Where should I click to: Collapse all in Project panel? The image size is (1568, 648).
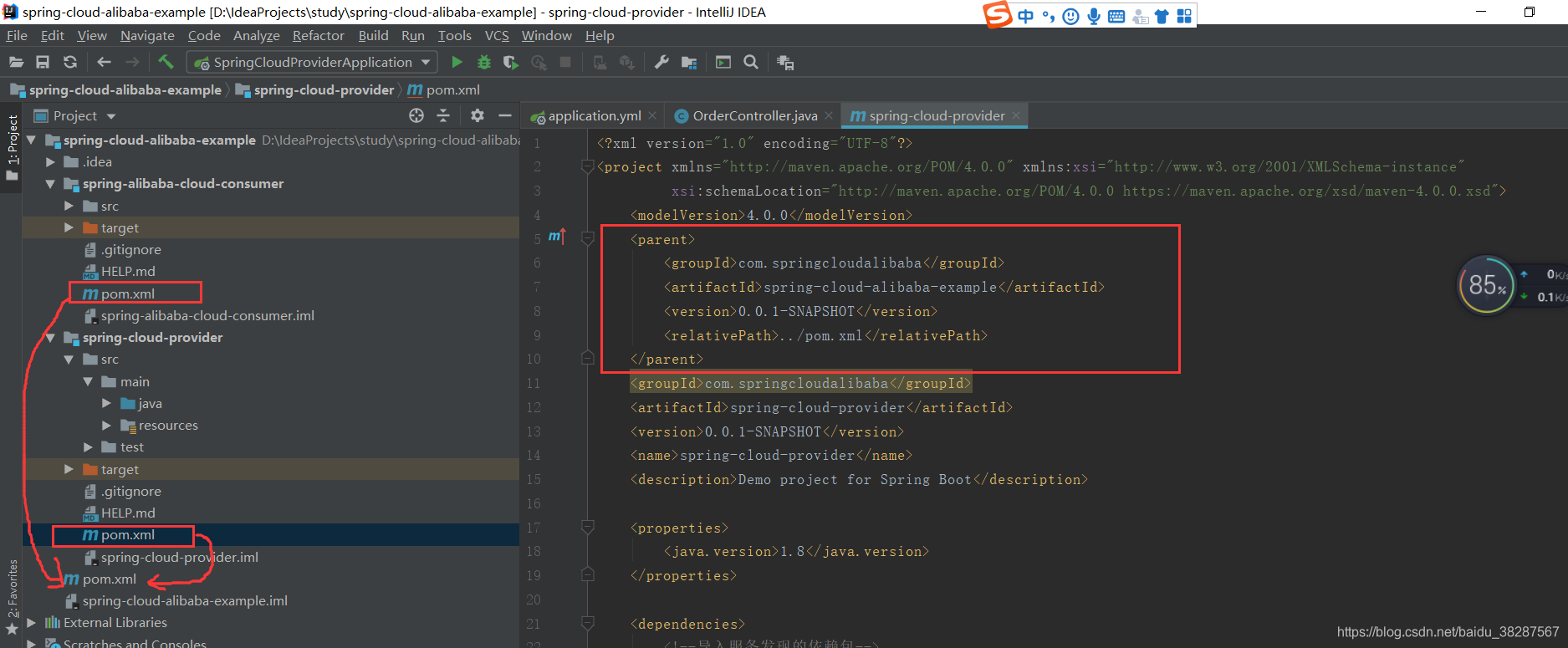click(443, 115)
